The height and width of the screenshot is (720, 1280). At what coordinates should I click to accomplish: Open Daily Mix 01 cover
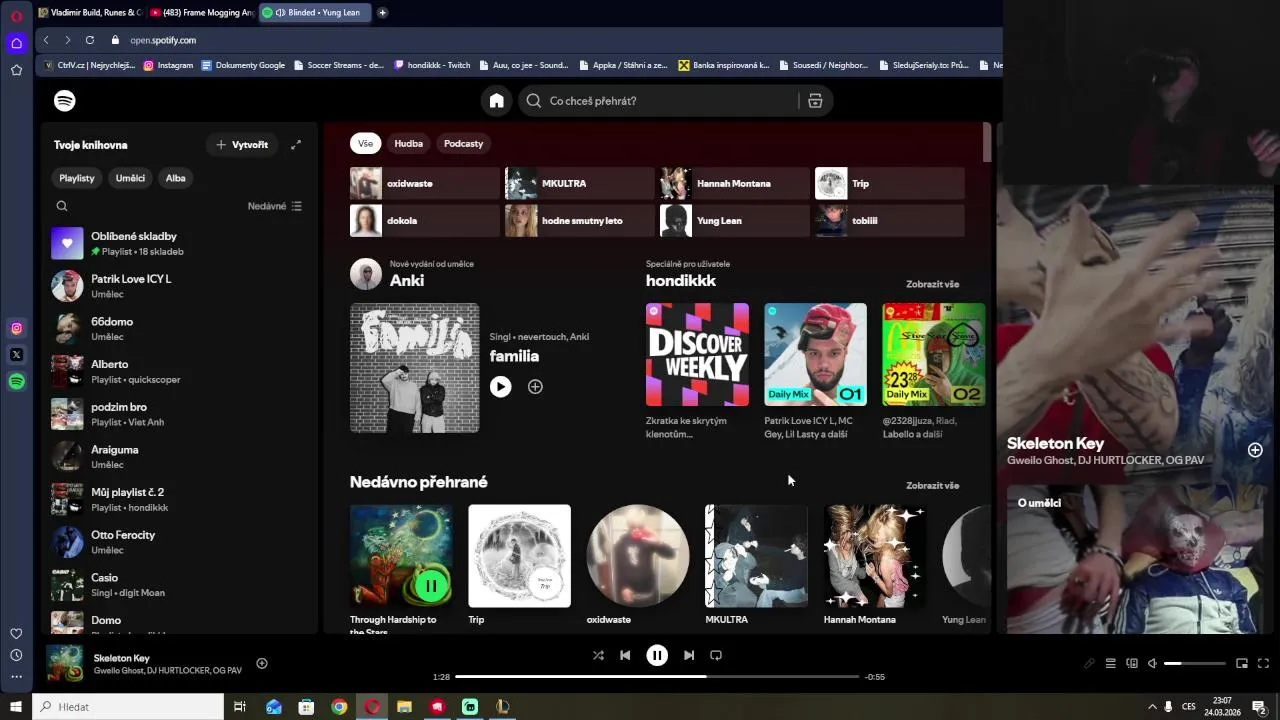point(815,355)
